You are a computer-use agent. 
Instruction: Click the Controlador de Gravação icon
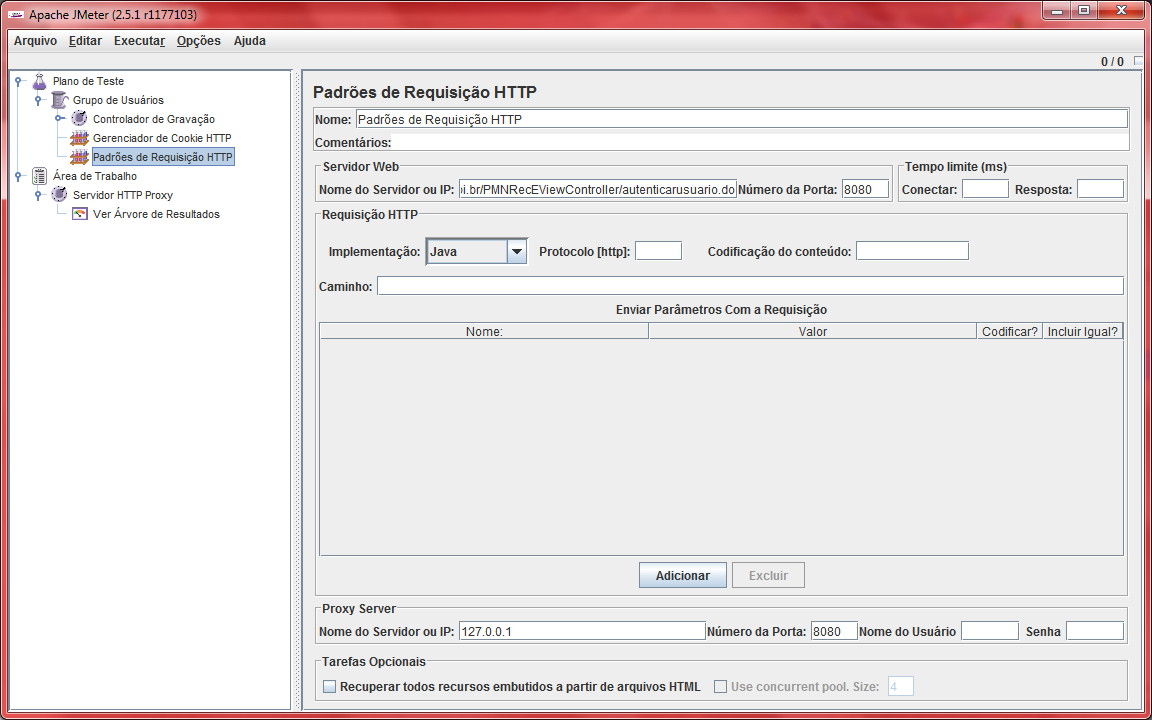pos(79,119)
